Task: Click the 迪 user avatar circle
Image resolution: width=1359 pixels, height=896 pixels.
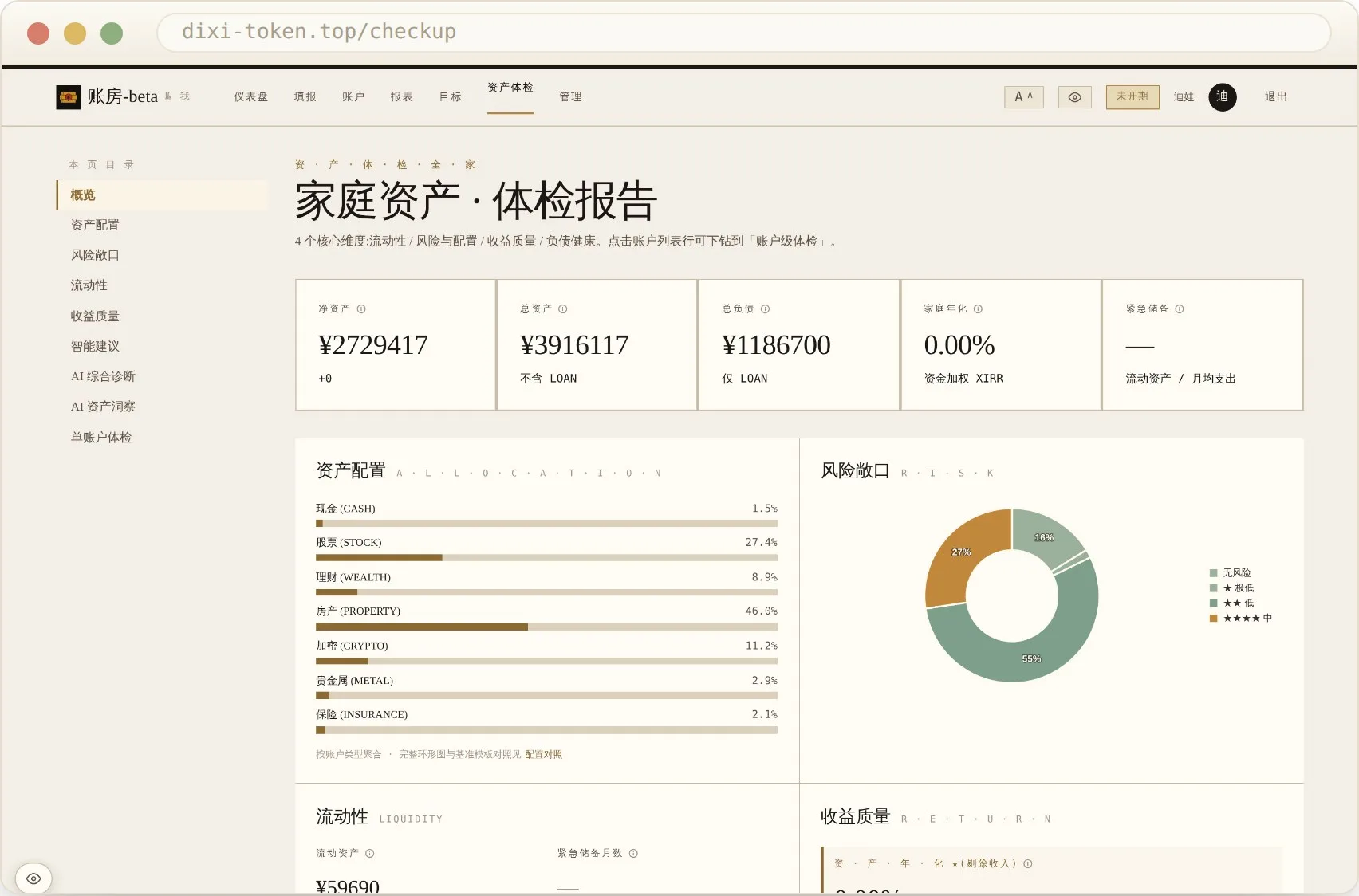Action: (1223, 97)
